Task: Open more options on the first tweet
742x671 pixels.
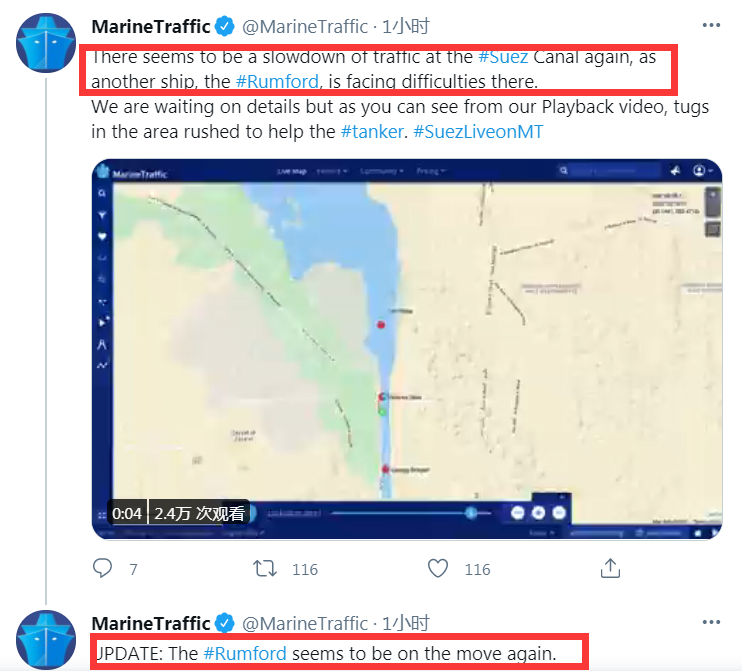Action: click(711, 25)
